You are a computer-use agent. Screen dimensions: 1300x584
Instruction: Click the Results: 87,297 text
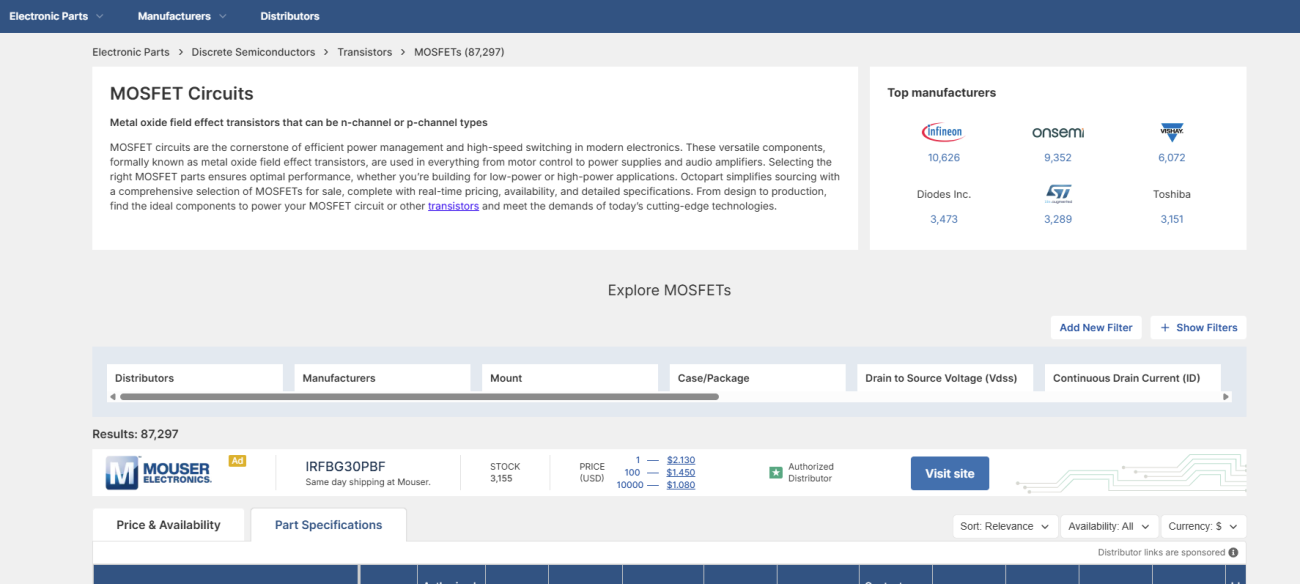pyautogui.click(x=135, y=434)
